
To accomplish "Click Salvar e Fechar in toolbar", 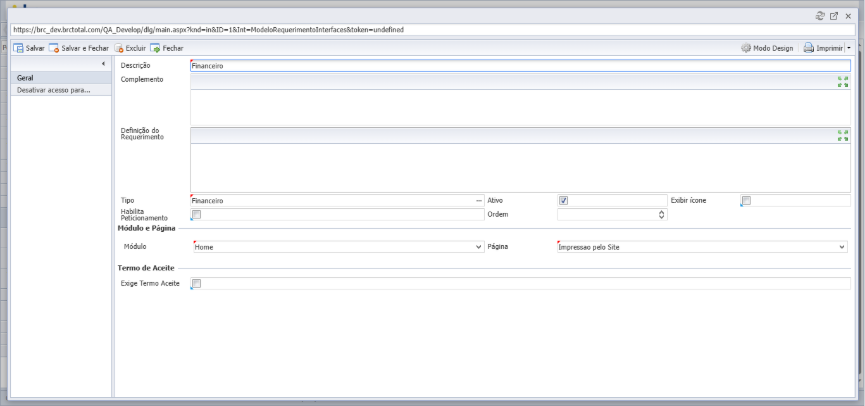I will tap(79, 49).
